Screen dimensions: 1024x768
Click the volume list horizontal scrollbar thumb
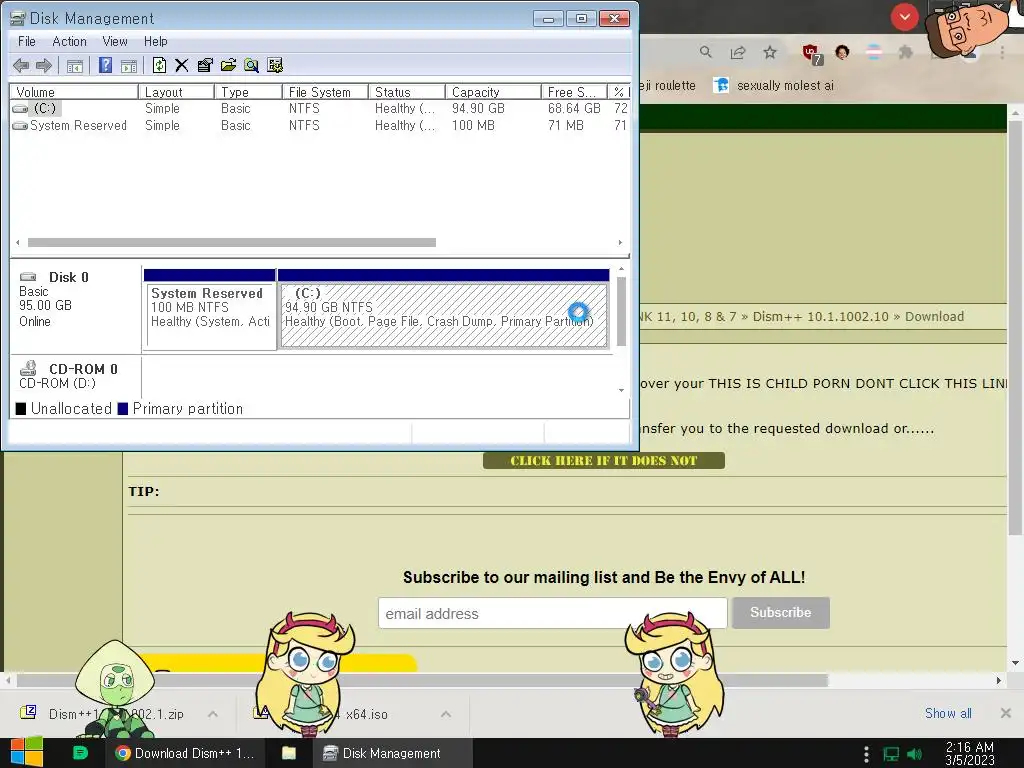(232, 242)
